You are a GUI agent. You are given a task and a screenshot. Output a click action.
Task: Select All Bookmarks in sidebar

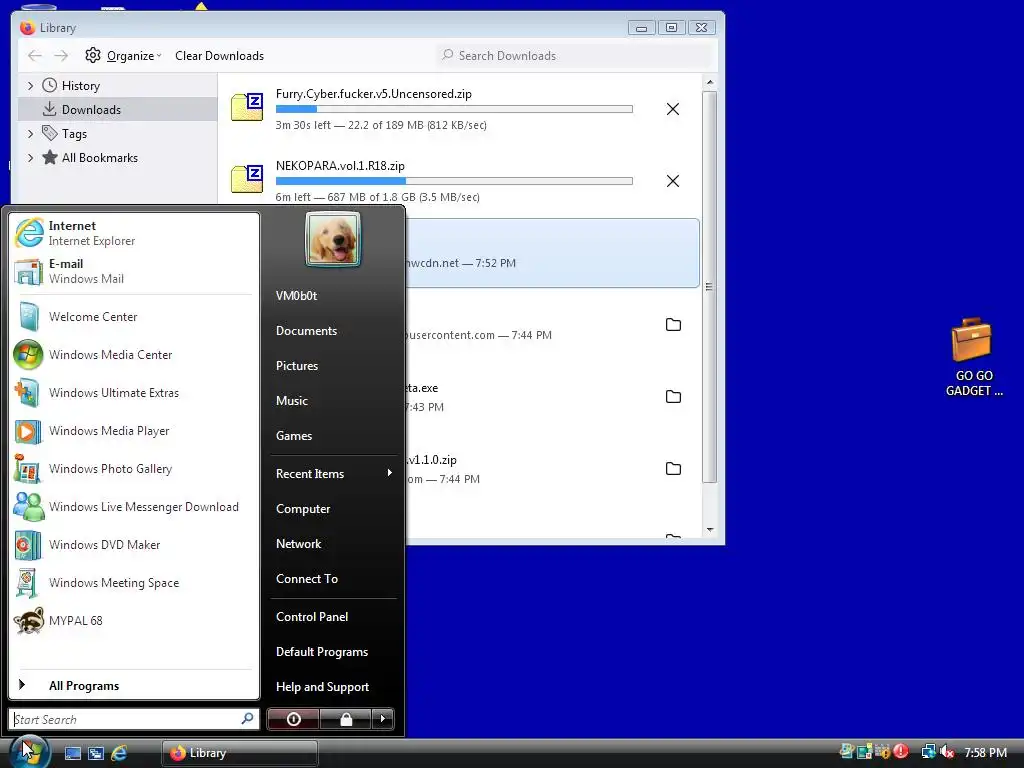click(118, 157)
